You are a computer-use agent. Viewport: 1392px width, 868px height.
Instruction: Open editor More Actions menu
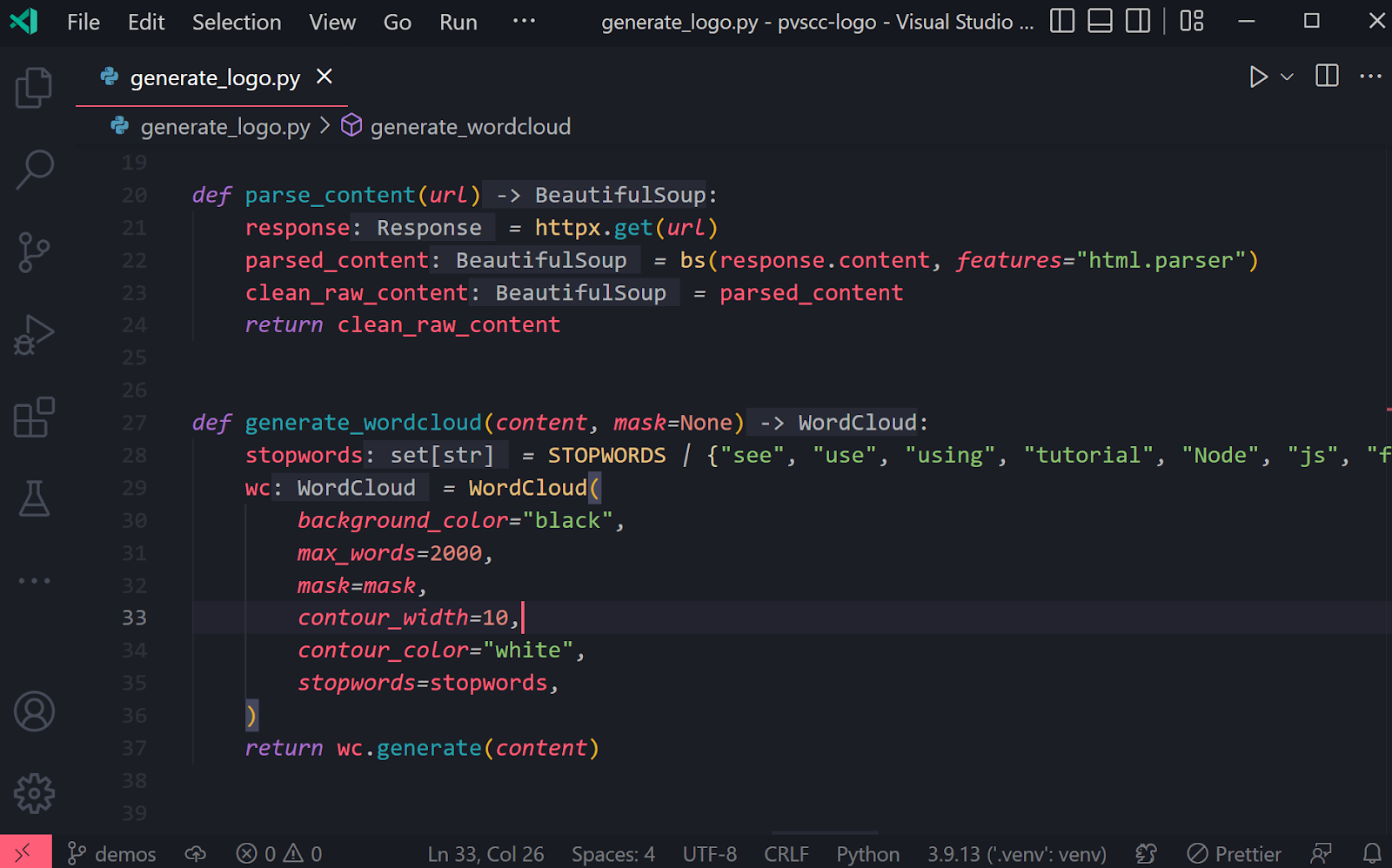[1369, 77]
